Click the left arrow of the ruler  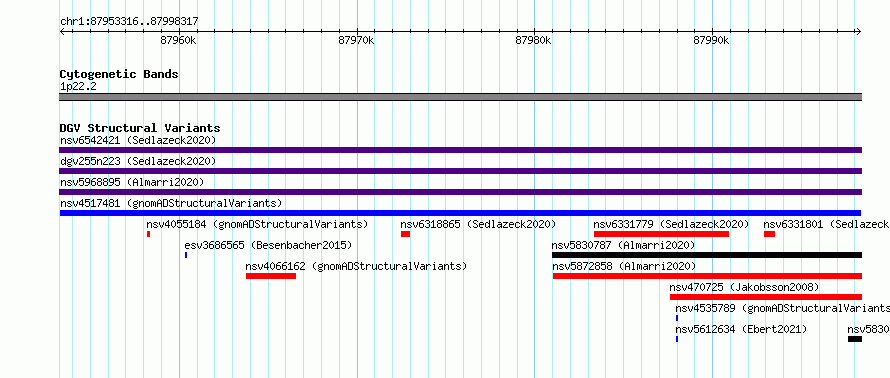tap(62, 32)
